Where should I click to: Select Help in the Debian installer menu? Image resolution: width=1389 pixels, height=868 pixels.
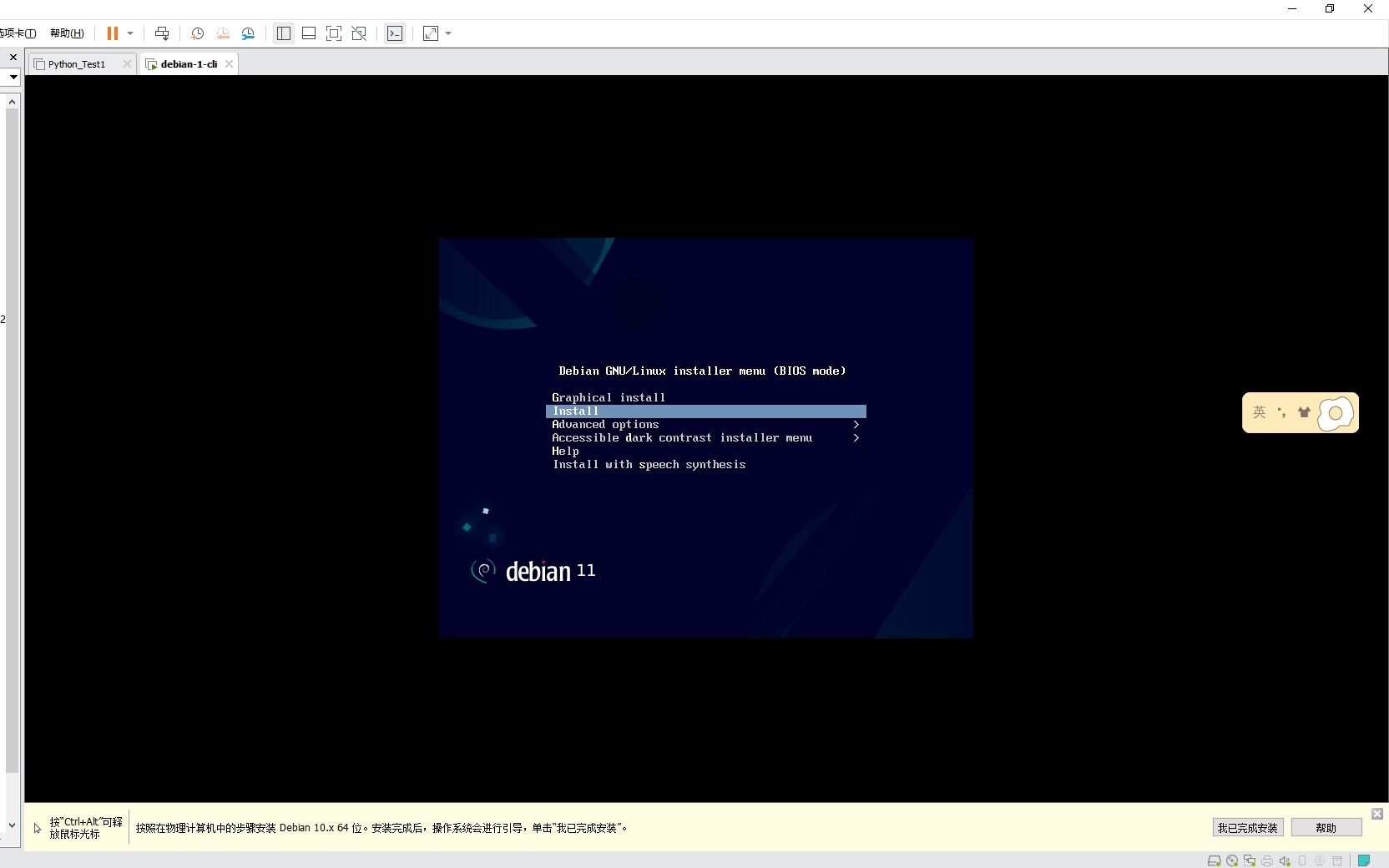tap(565, 452)
